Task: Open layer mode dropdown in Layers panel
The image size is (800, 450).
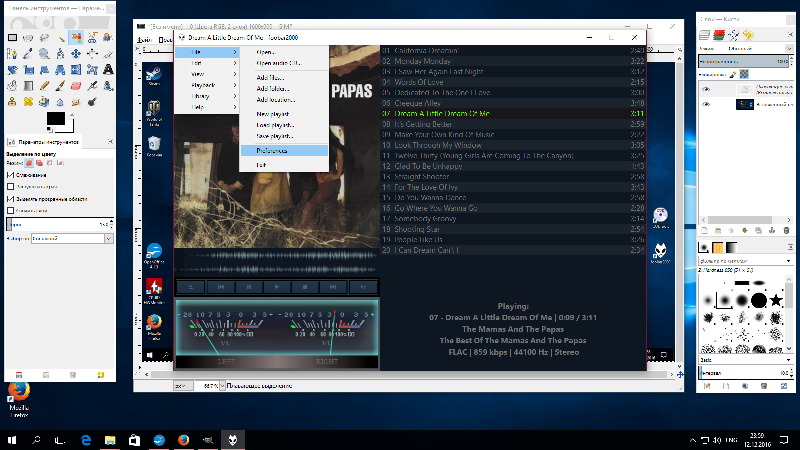Action: click(x=789, y=48)
